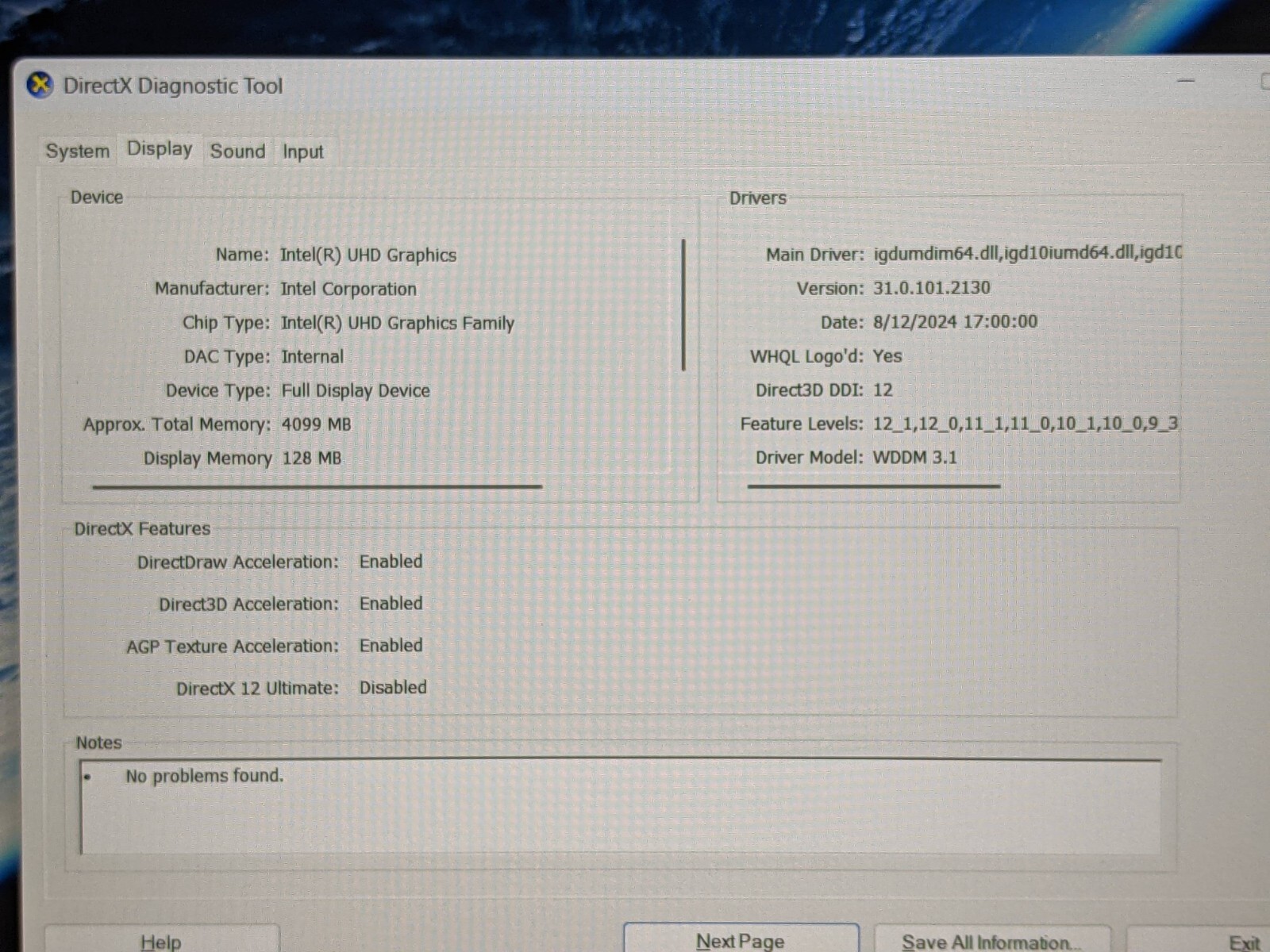Click the Feature Levels '12_1,12_0' value
Image resolution: width=1270 pixels, height=952 pixels.
point(1026,423)
